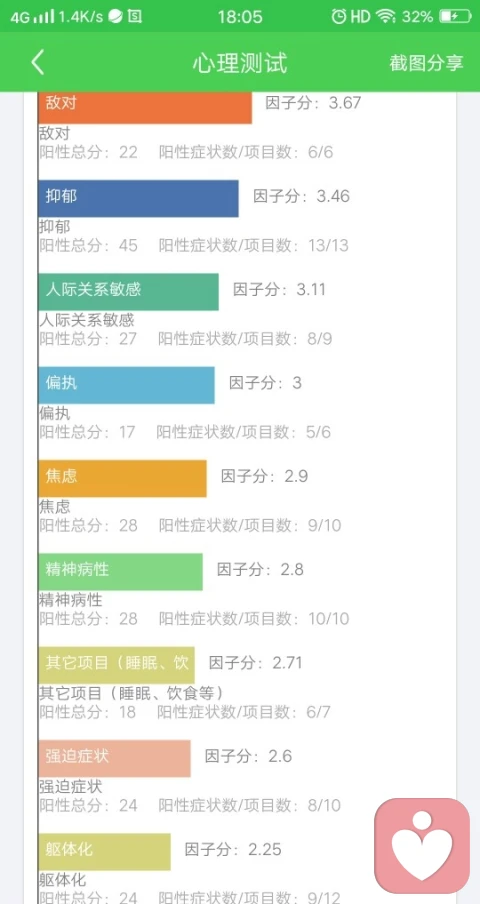Tap the 4G signal strength icon
This screenshot has height=904, width=480.
pyautogui.click(x=32, y=17)
